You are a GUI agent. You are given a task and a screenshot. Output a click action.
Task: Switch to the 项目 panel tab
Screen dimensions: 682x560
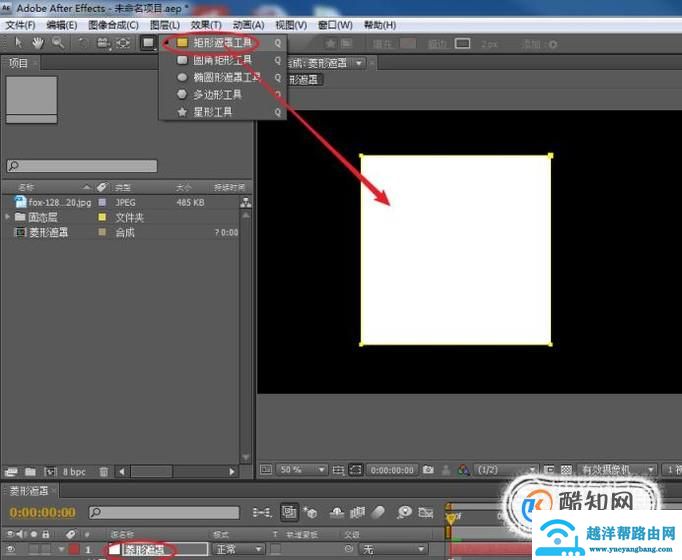(x=18, y=63)
